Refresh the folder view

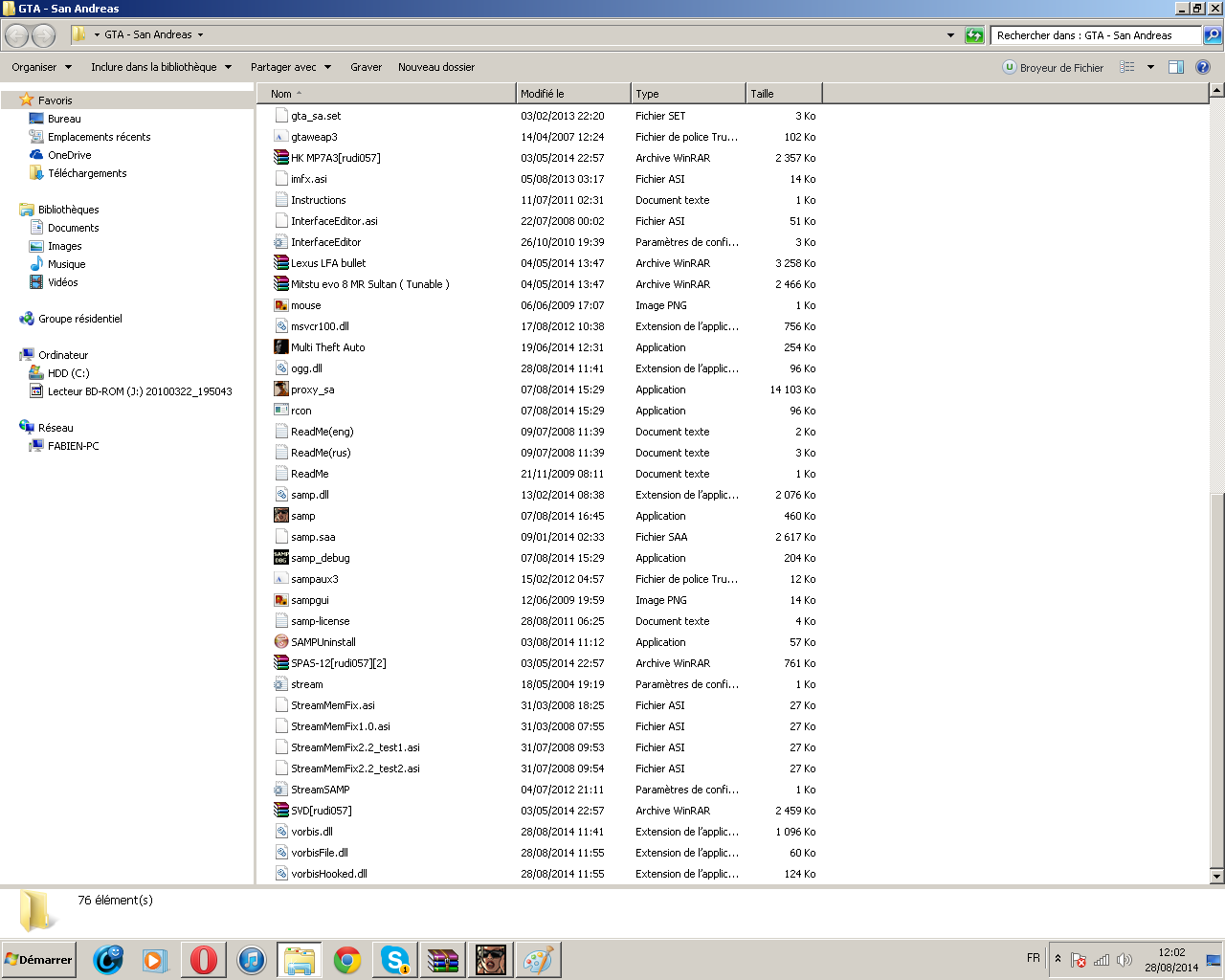pos(974,35)
